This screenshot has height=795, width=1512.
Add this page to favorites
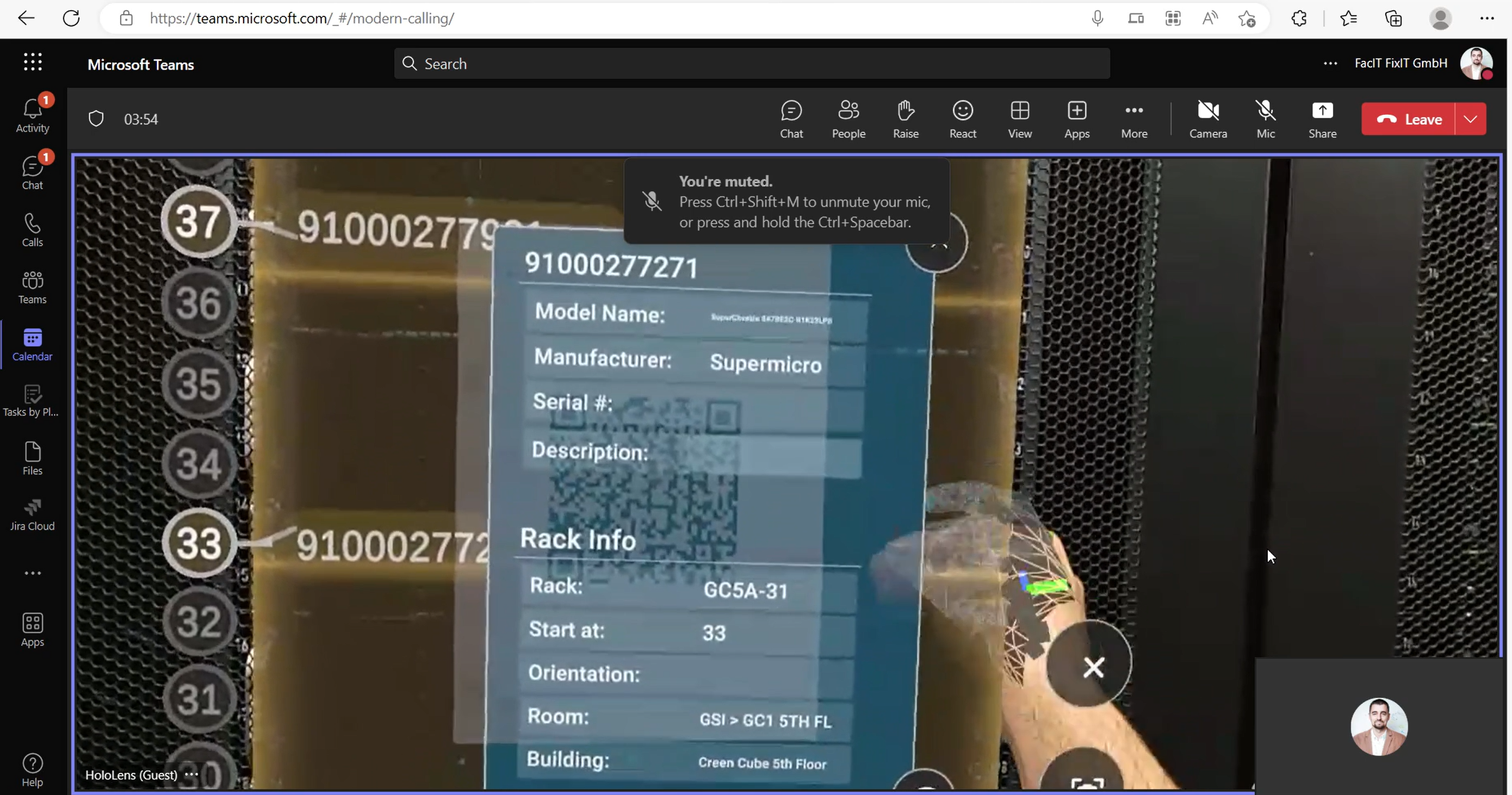pos(1247,18)
